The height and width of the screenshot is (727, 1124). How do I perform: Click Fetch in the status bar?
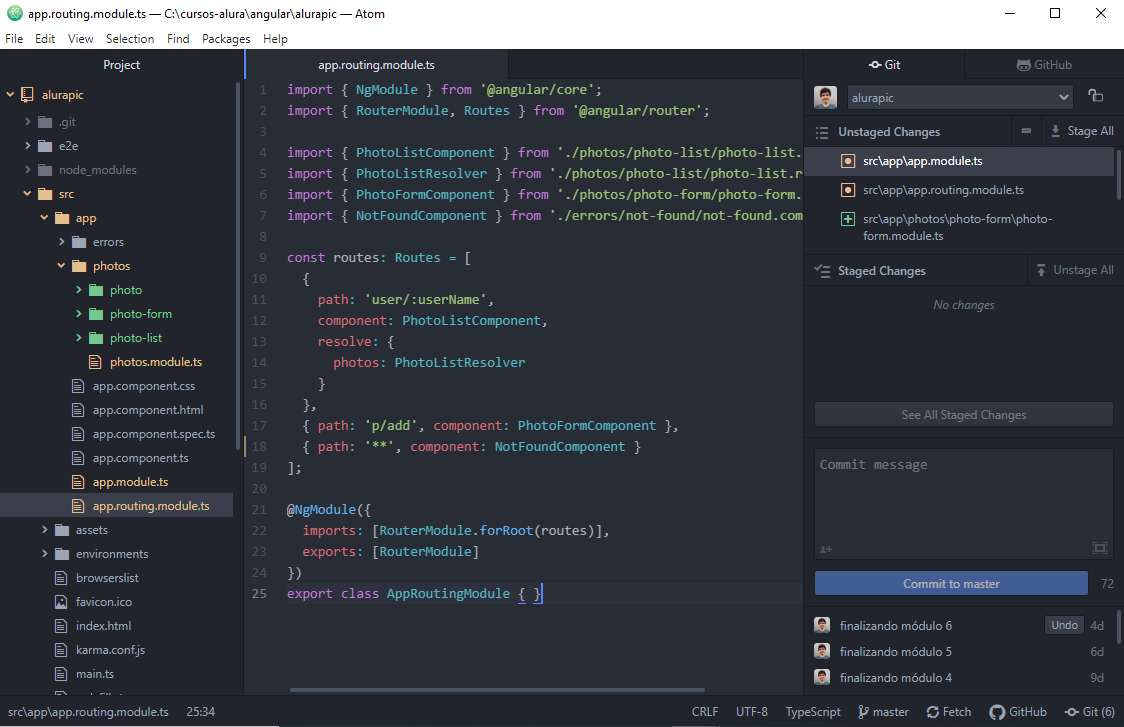[948, 711]
